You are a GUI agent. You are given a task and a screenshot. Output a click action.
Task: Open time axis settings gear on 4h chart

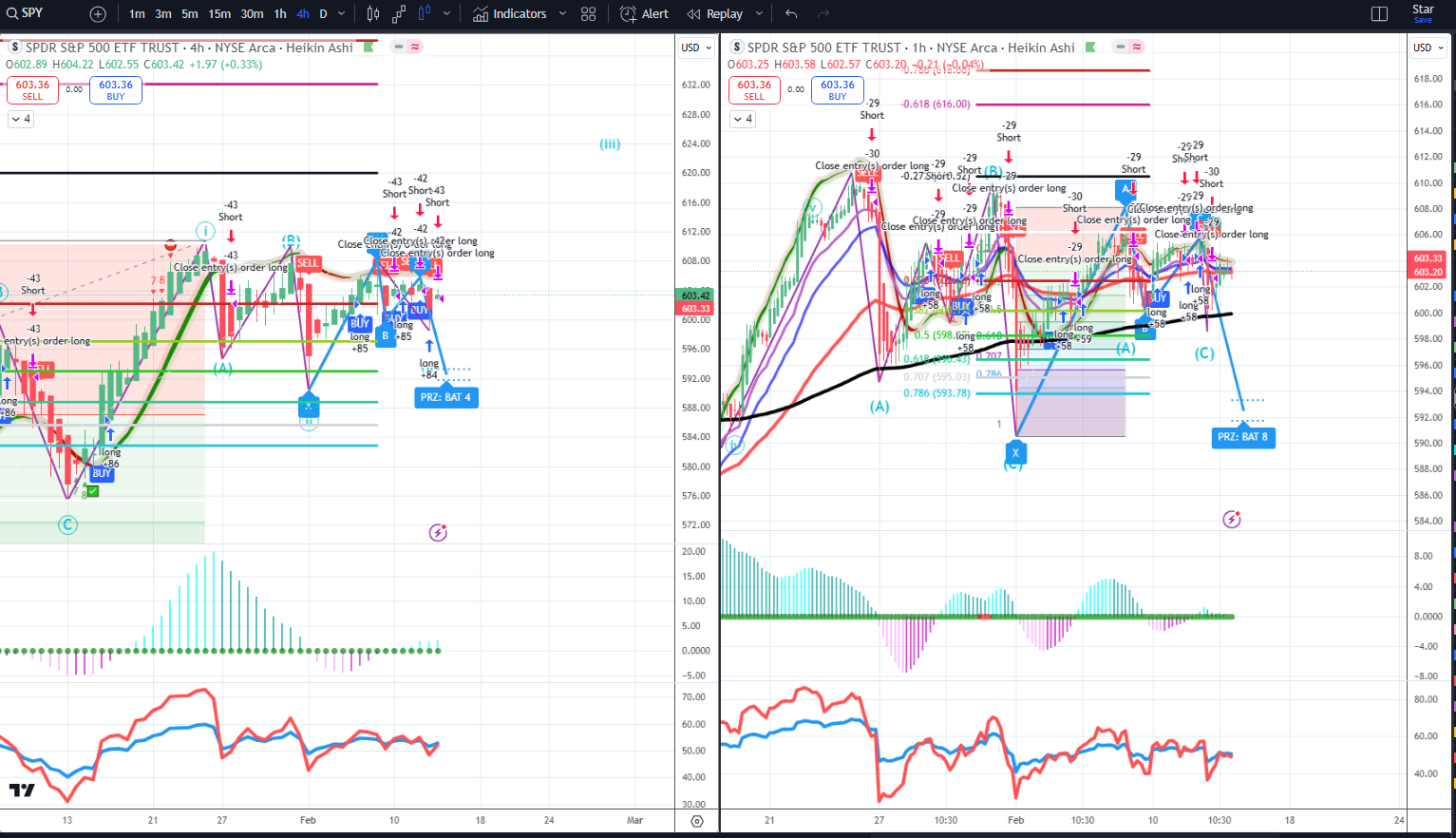(x=697, y=821)
